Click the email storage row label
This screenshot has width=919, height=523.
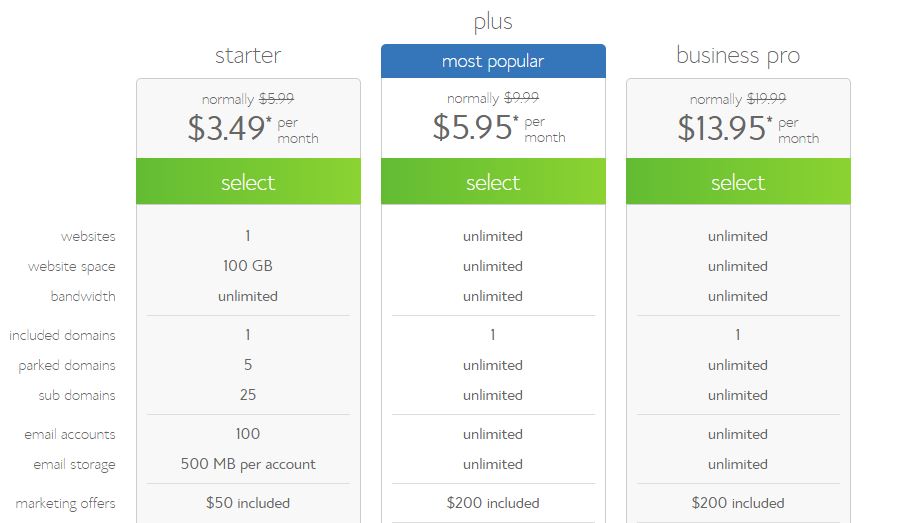tap(74, 465)
